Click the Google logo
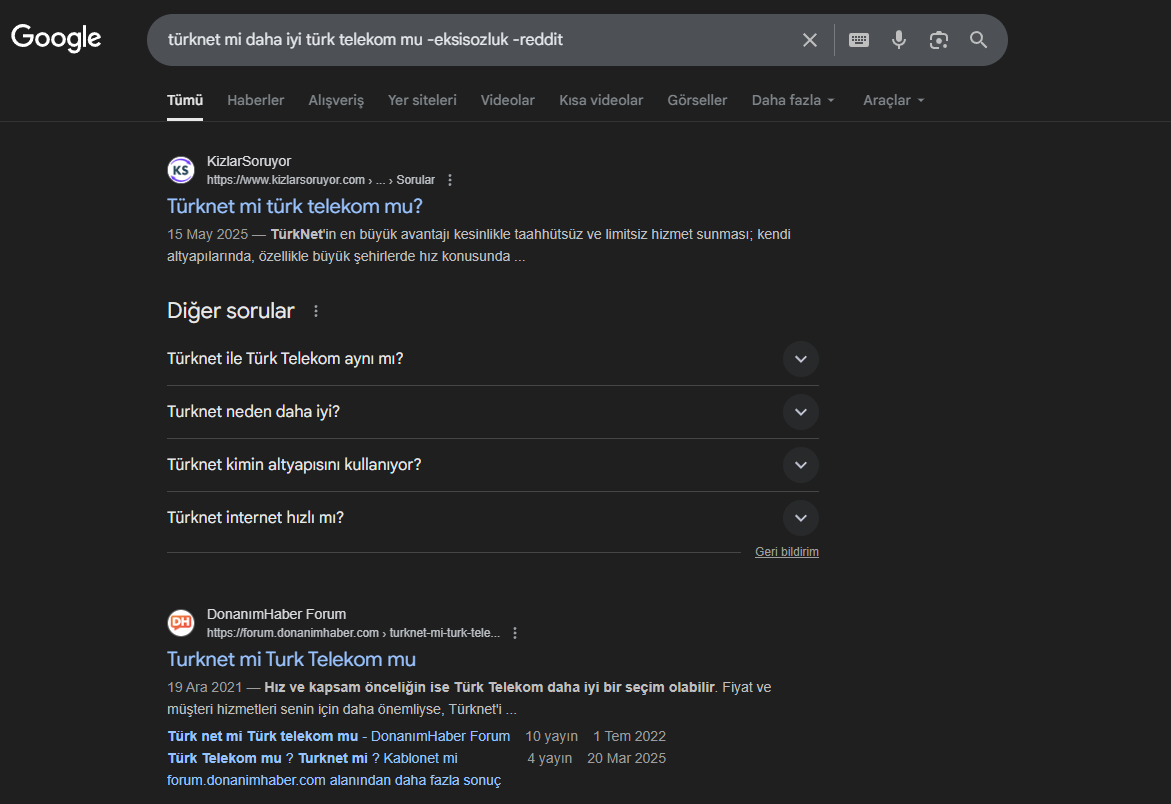Image resolution: width=1171 pixels, height=804 pixels. coord(56,38)
